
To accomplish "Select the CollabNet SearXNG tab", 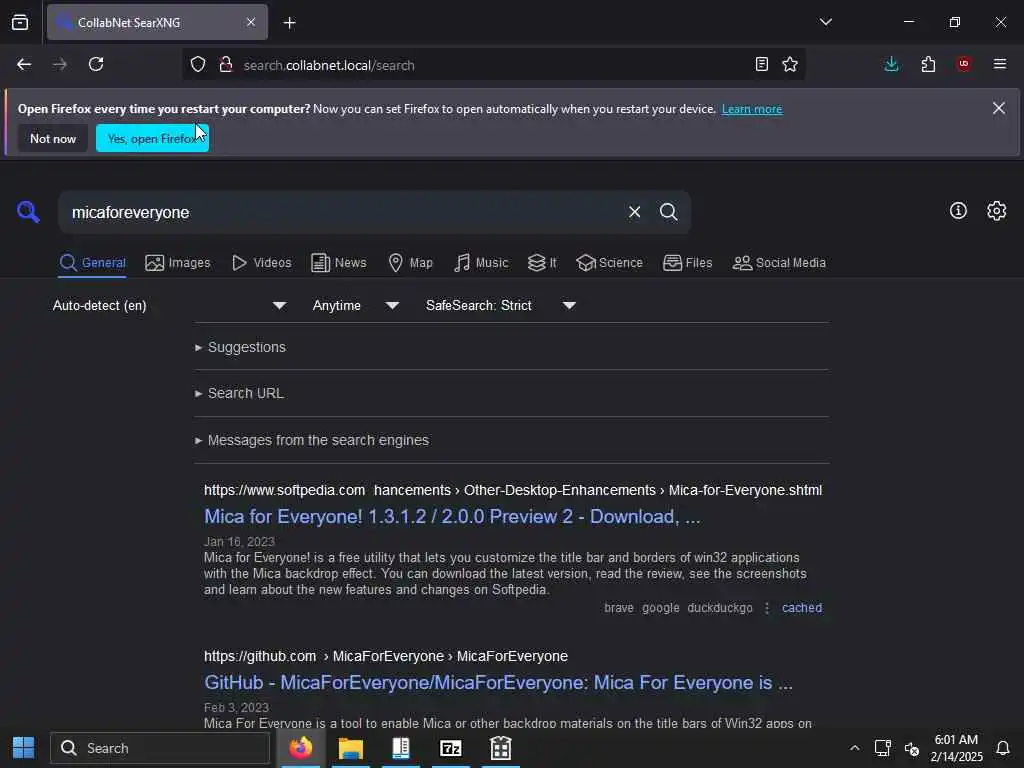I will click(x=157, y=22).
